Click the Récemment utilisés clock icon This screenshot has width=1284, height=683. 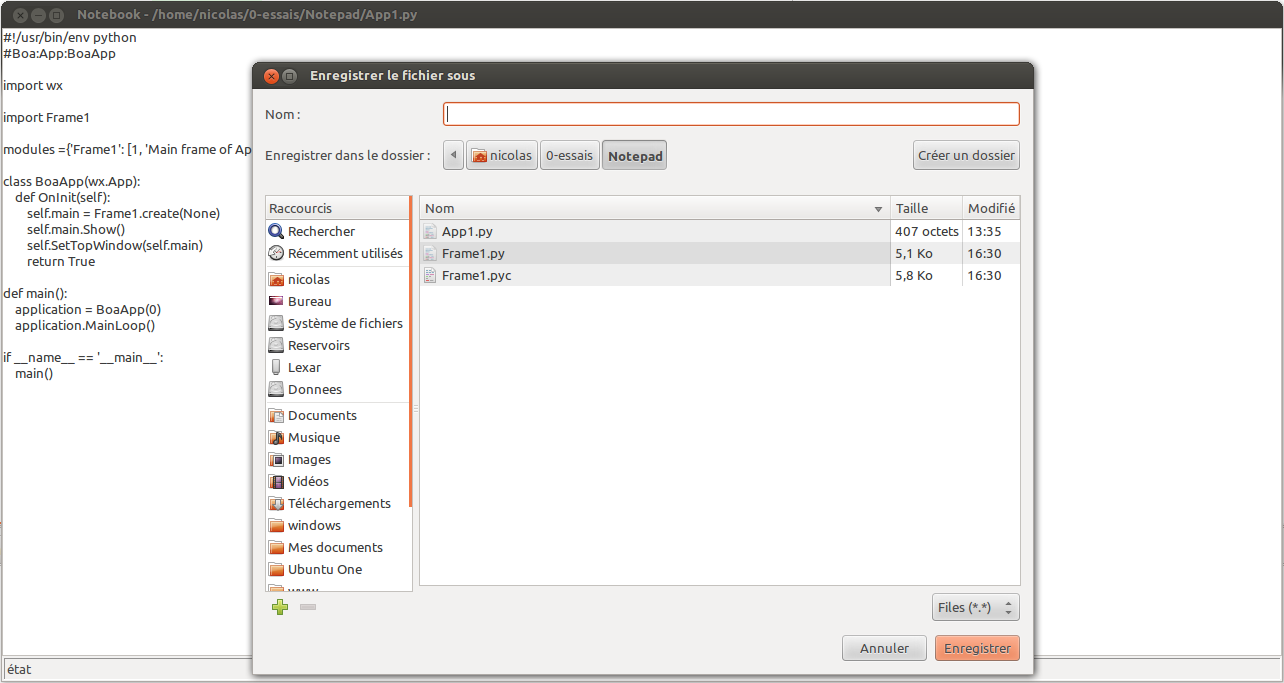[x=277, y=253]
